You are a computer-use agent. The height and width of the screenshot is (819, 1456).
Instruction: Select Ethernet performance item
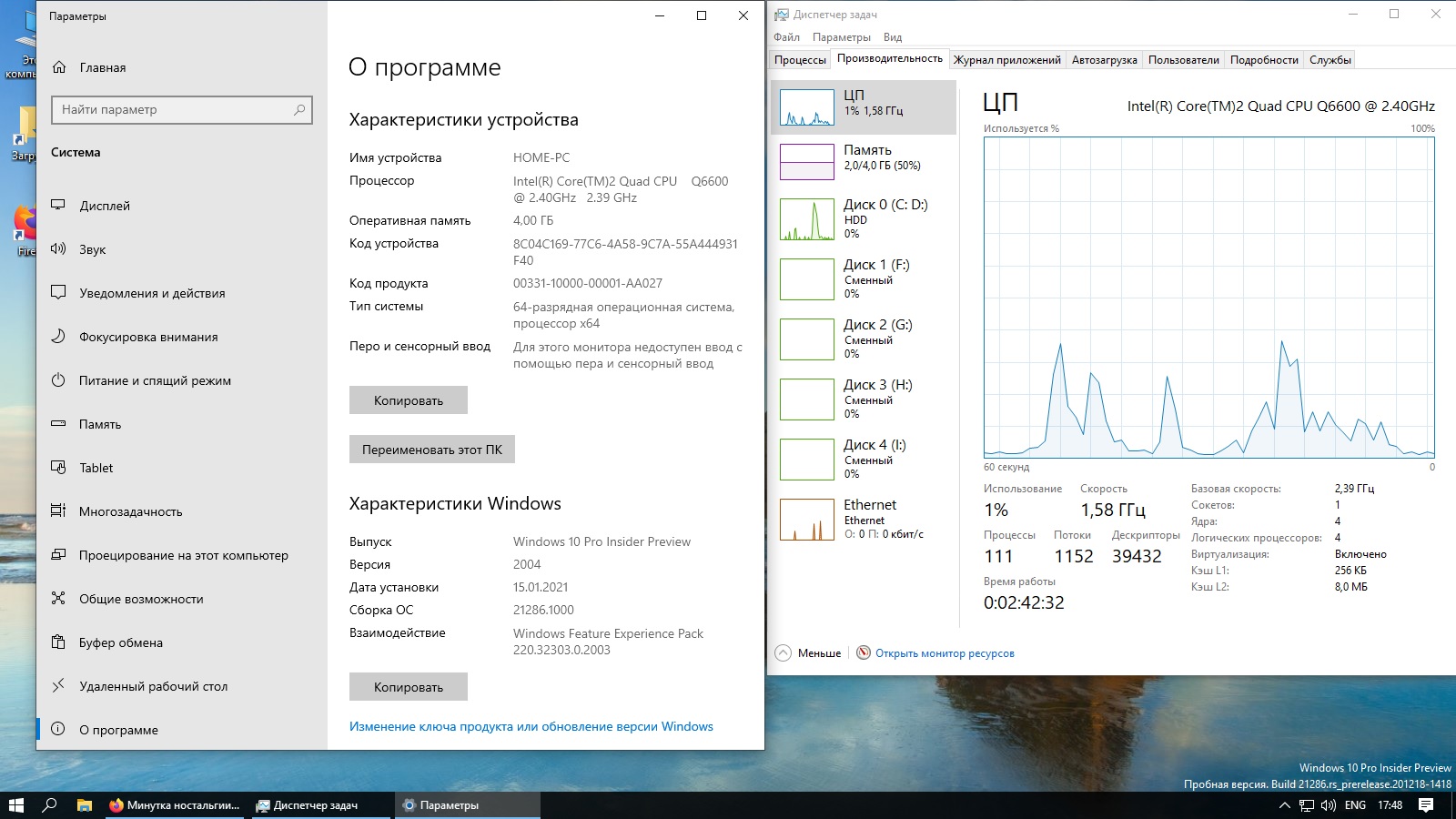point(863,520)
